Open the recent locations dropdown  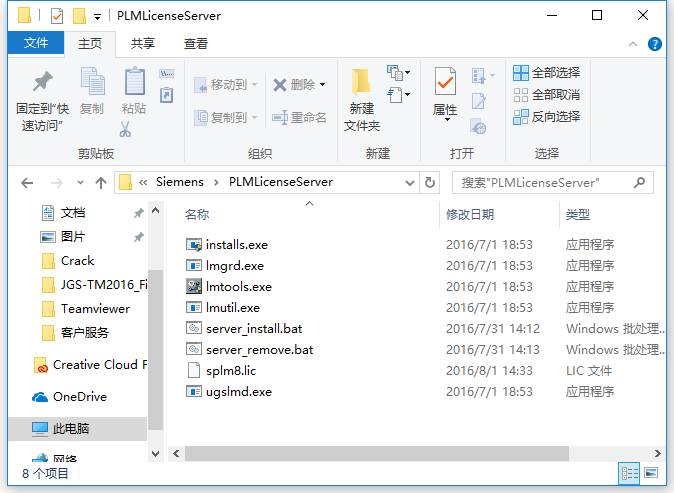point(80,183)
